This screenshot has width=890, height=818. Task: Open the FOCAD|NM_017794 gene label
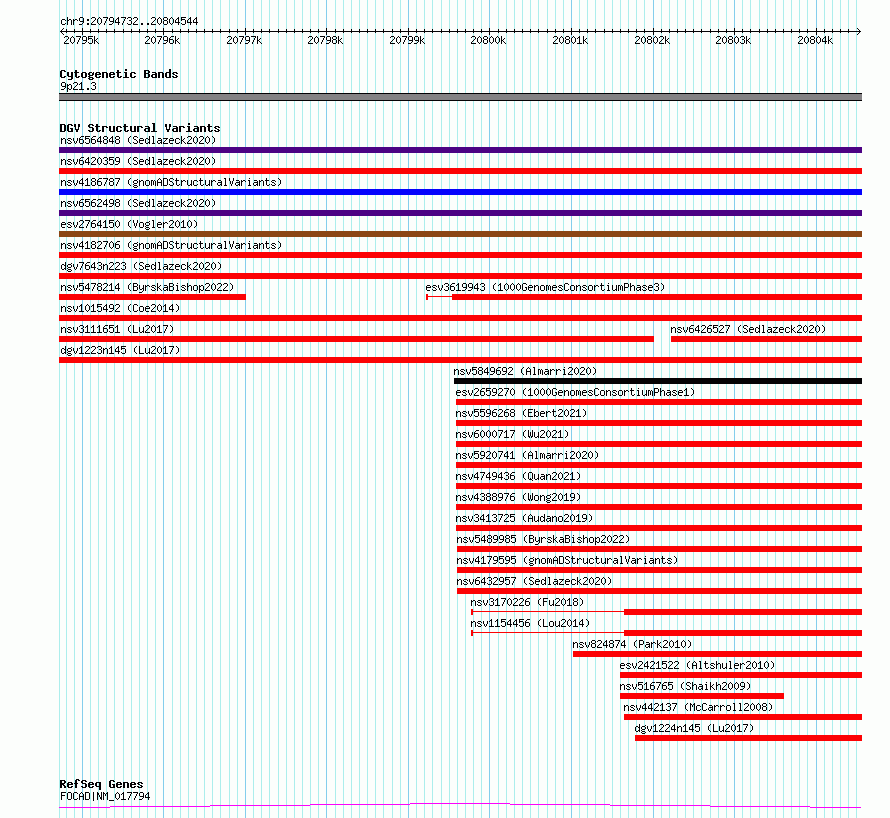105,796
